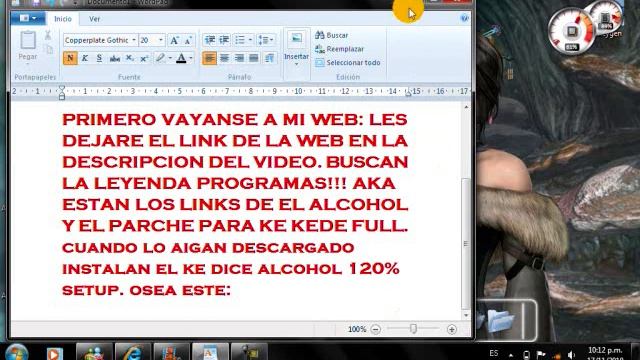Screen dimensions: 640x360
Task: Show hidden tray icons arrow
Action: click(x=511, y=355)
